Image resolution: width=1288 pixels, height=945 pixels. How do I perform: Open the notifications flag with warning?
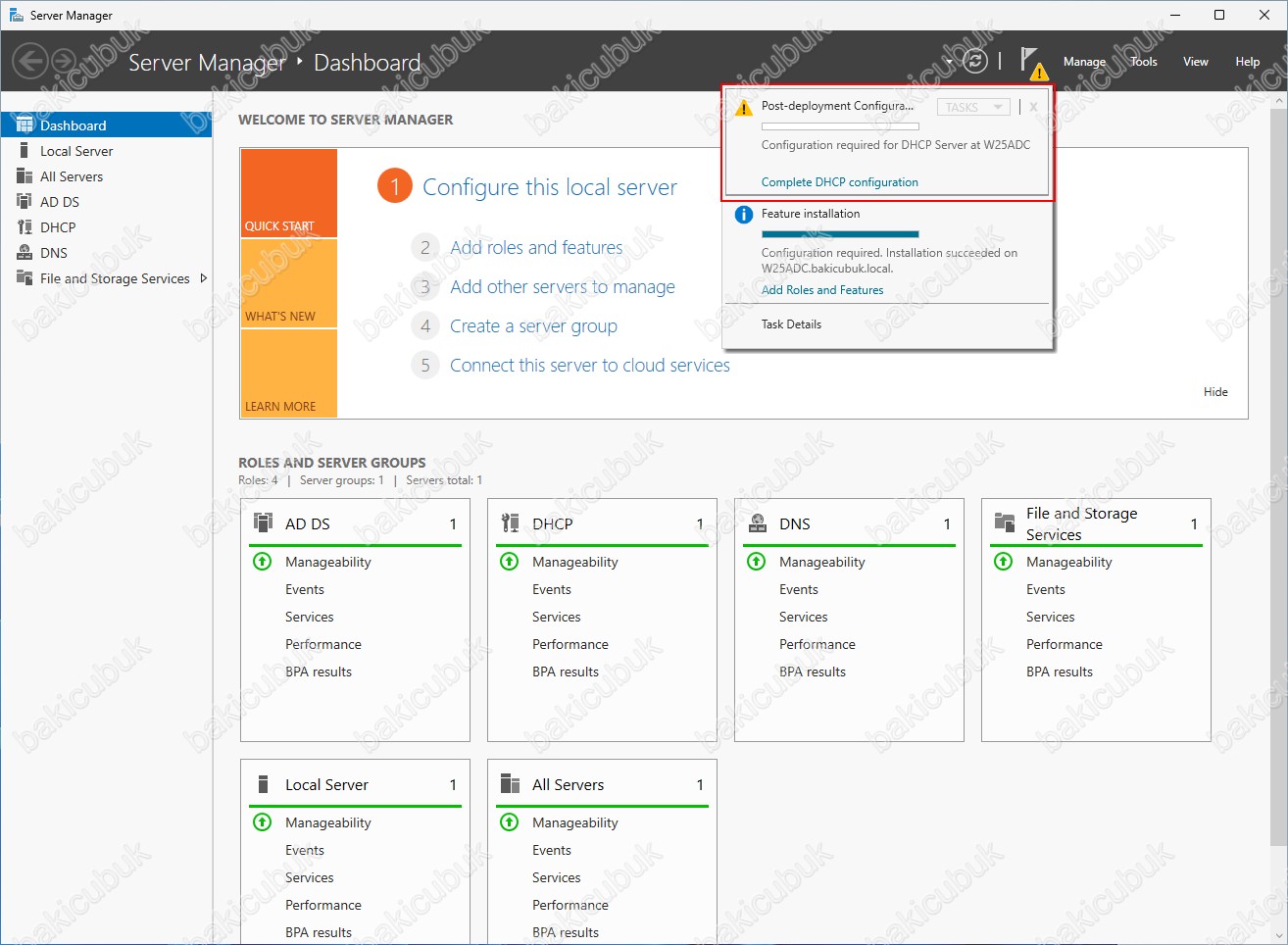pos(1033,62)
